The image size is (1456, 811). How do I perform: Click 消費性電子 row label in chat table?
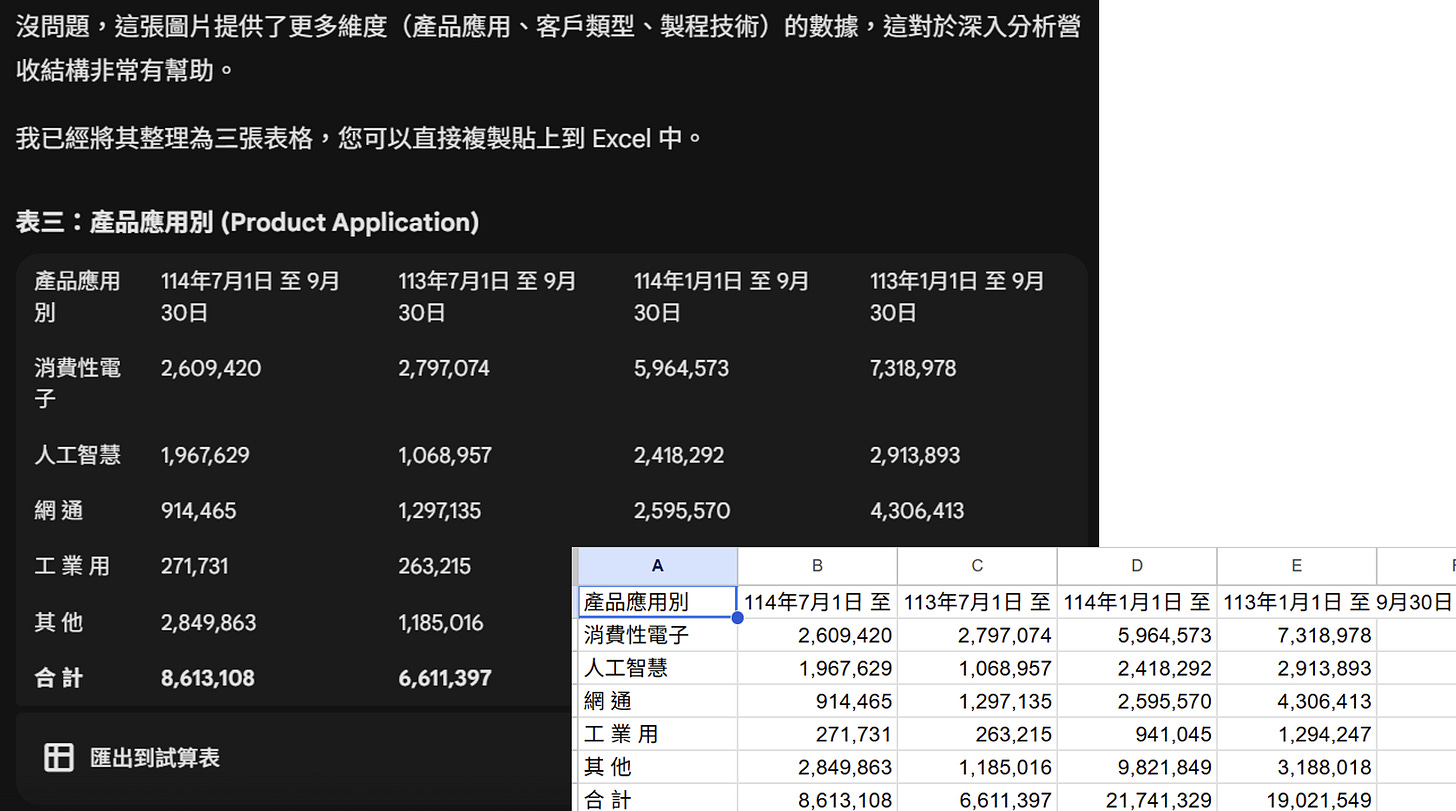pos(77,383)
